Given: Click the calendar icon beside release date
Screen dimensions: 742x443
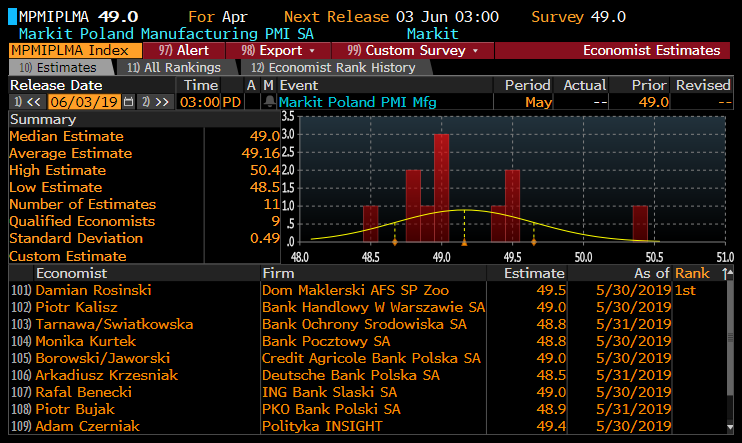Looking at the screenshot, I should (x=128, y=102).
